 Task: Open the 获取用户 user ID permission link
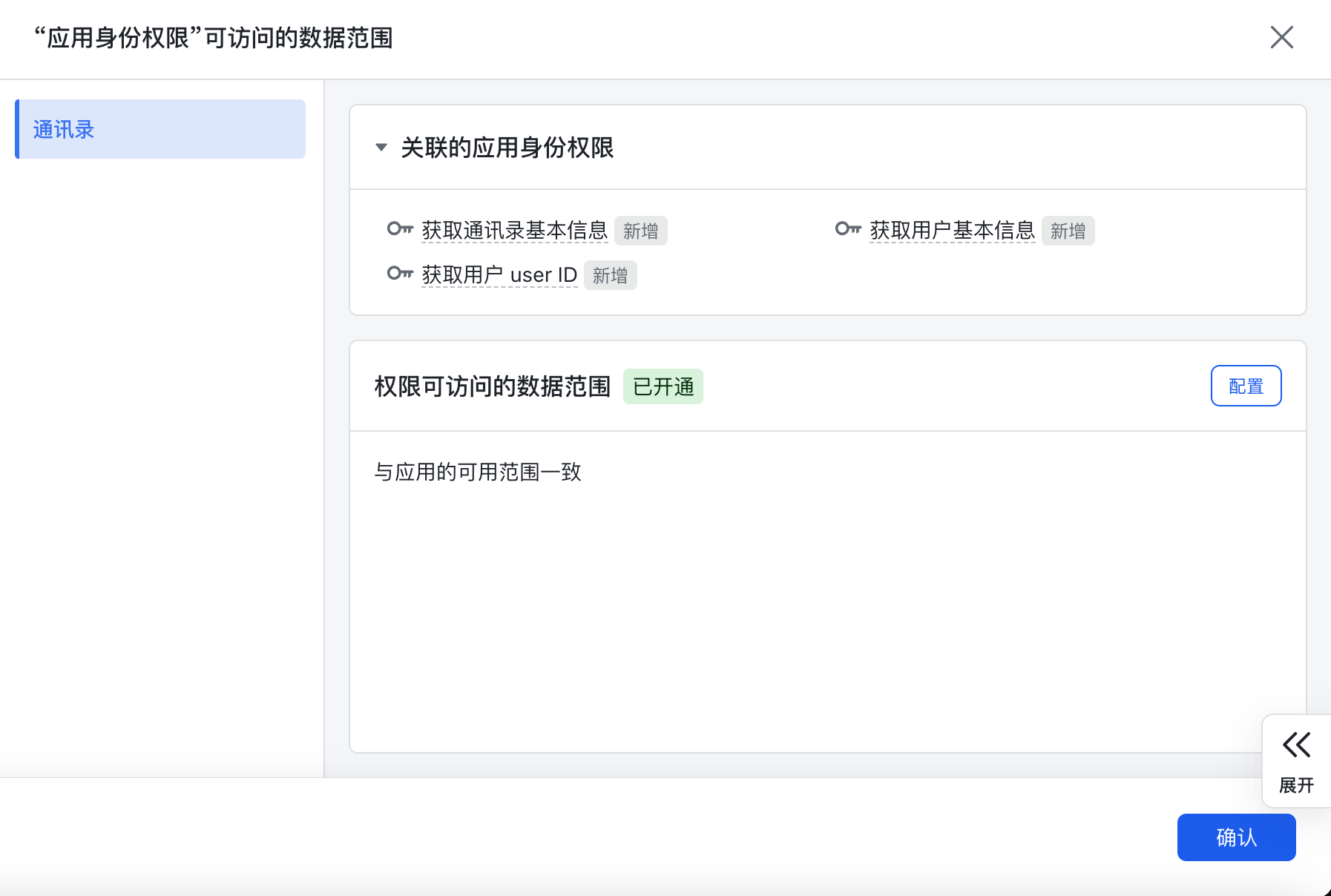point(499,275)
